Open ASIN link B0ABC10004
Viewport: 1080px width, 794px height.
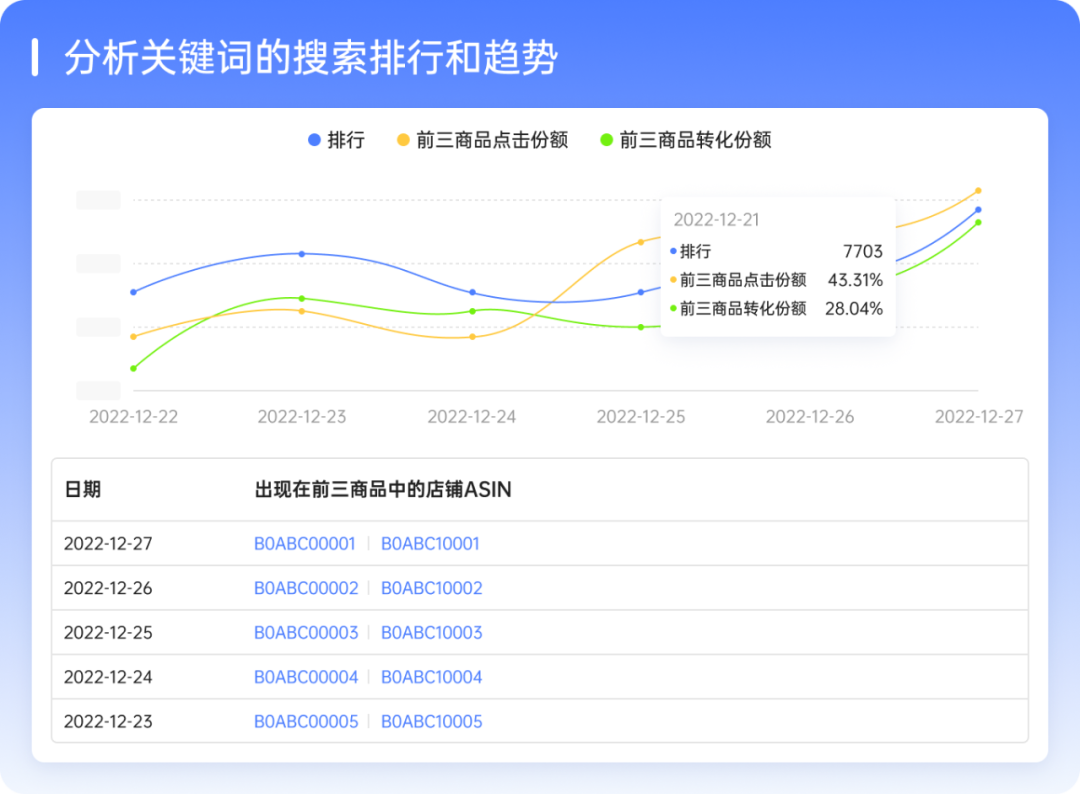[x=432, y=677]
